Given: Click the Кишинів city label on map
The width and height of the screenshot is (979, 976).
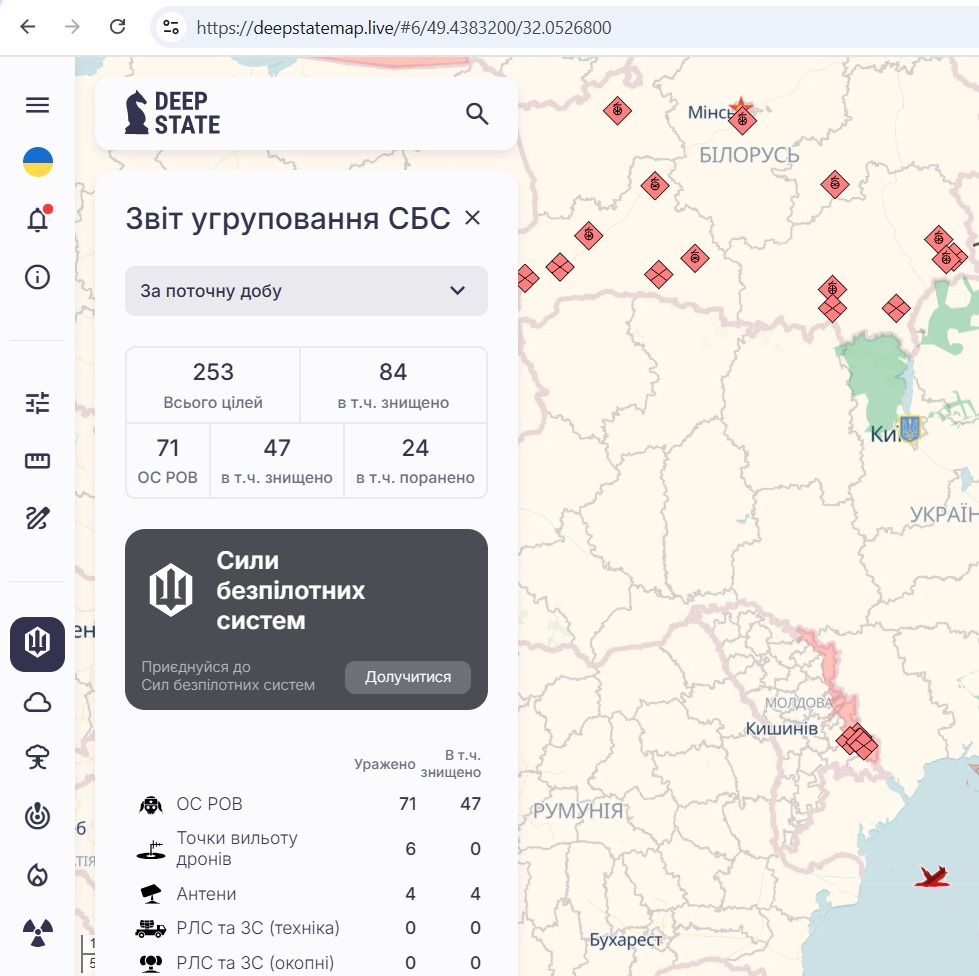Looking at the screenshot, I should coord(781,729).
